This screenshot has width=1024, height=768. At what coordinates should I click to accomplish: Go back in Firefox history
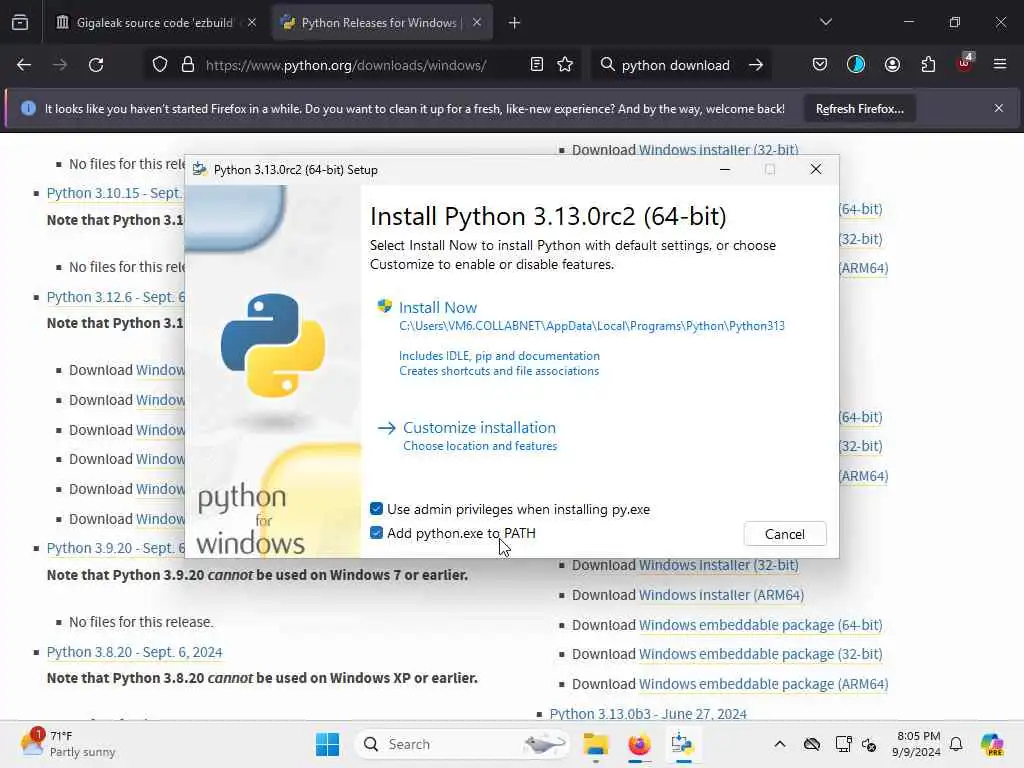24,65
